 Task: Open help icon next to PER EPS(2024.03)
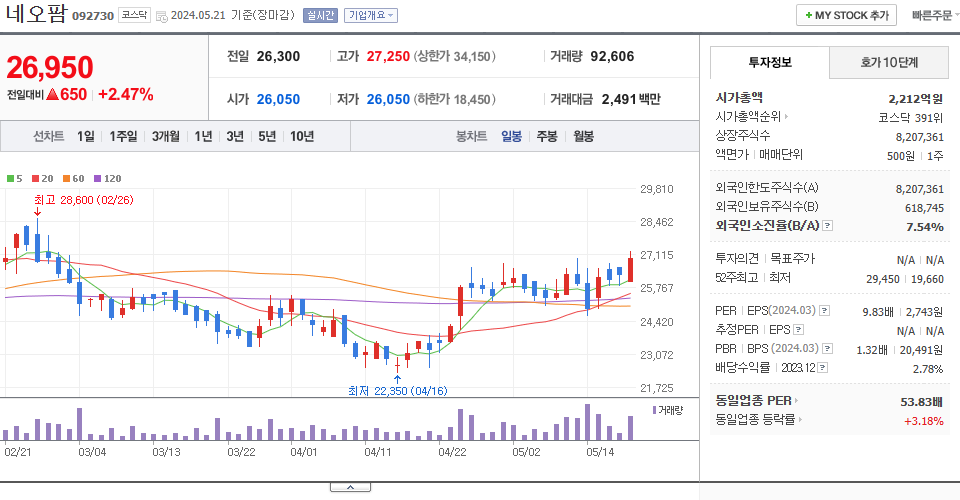tap(825, 311)
